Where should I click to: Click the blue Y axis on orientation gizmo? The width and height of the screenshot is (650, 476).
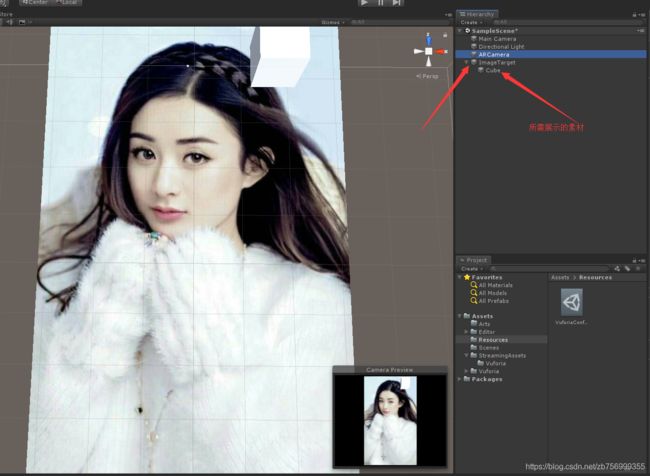coord(429,39)
